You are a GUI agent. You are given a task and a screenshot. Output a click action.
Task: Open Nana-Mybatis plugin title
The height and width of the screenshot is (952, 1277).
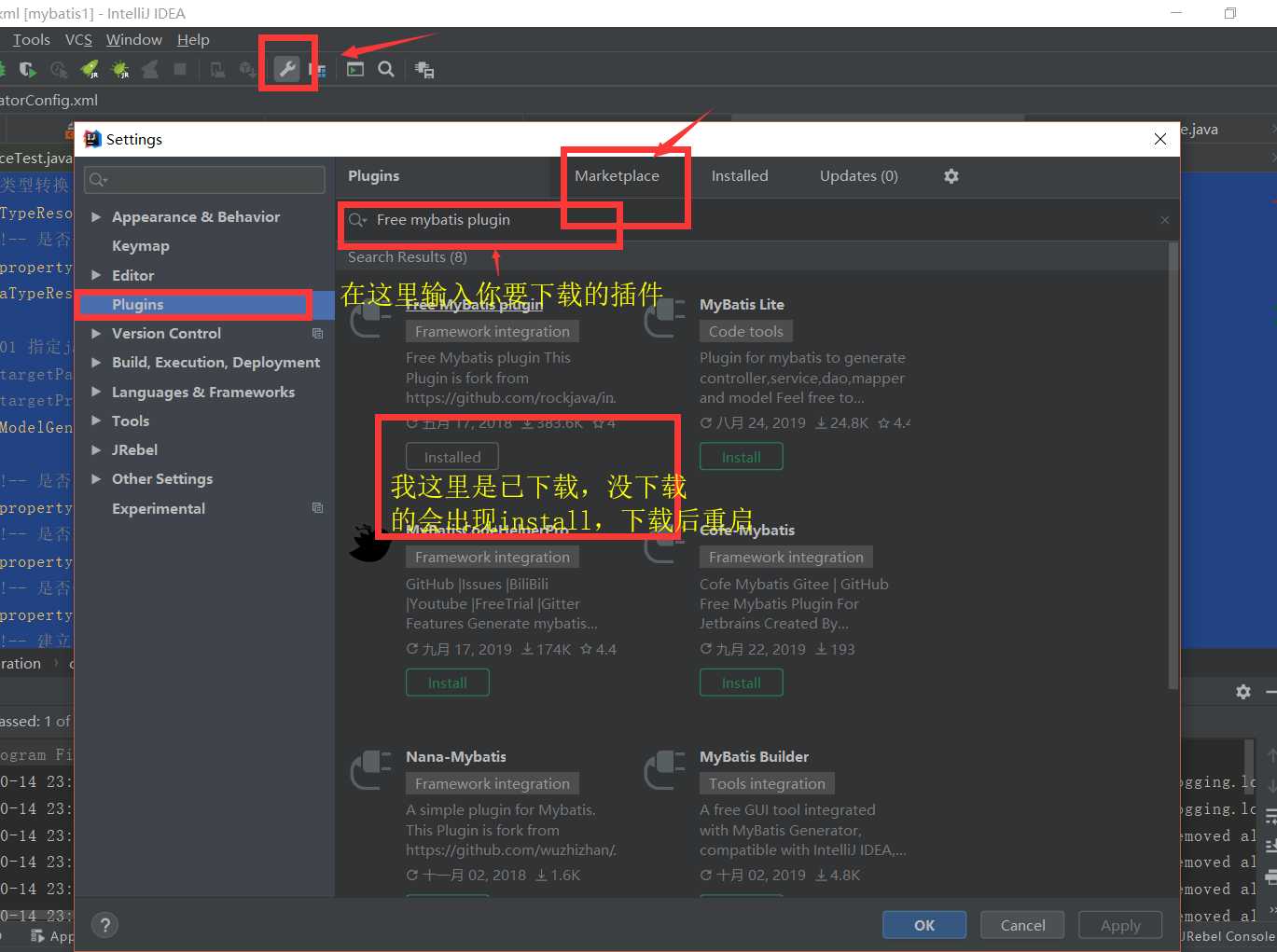[456, 756]
